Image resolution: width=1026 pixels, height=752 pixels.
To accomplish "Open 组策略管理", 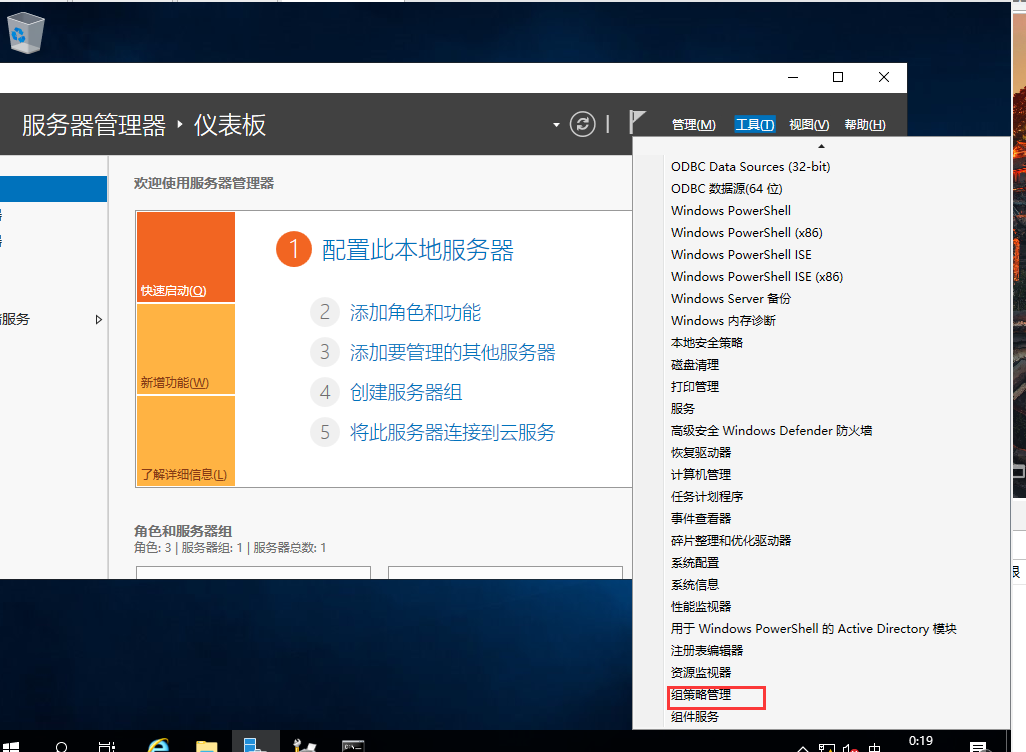I will [701, 694].
